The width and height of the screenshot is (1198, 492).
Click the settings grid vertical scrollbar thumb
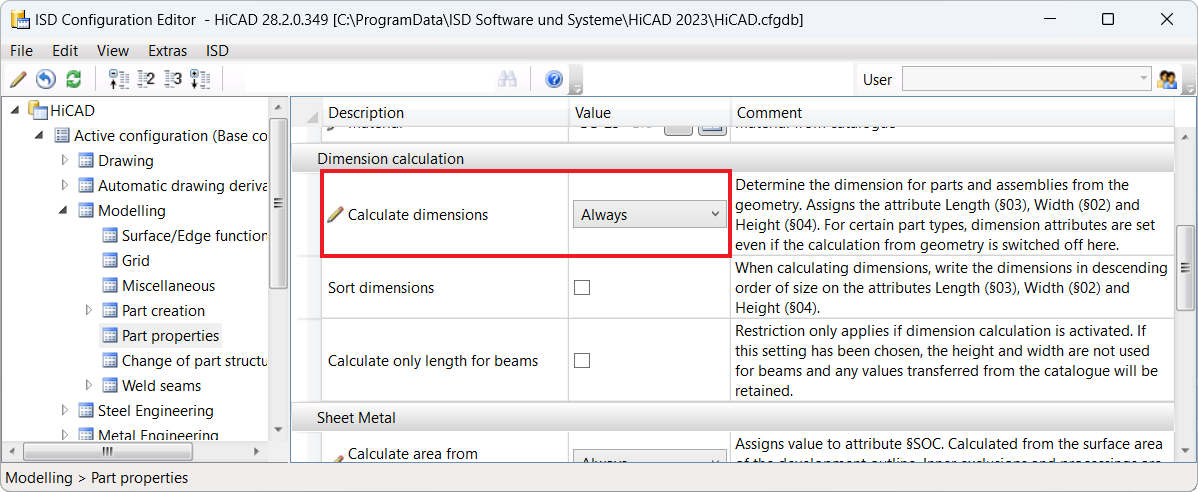click(1186, 267)
